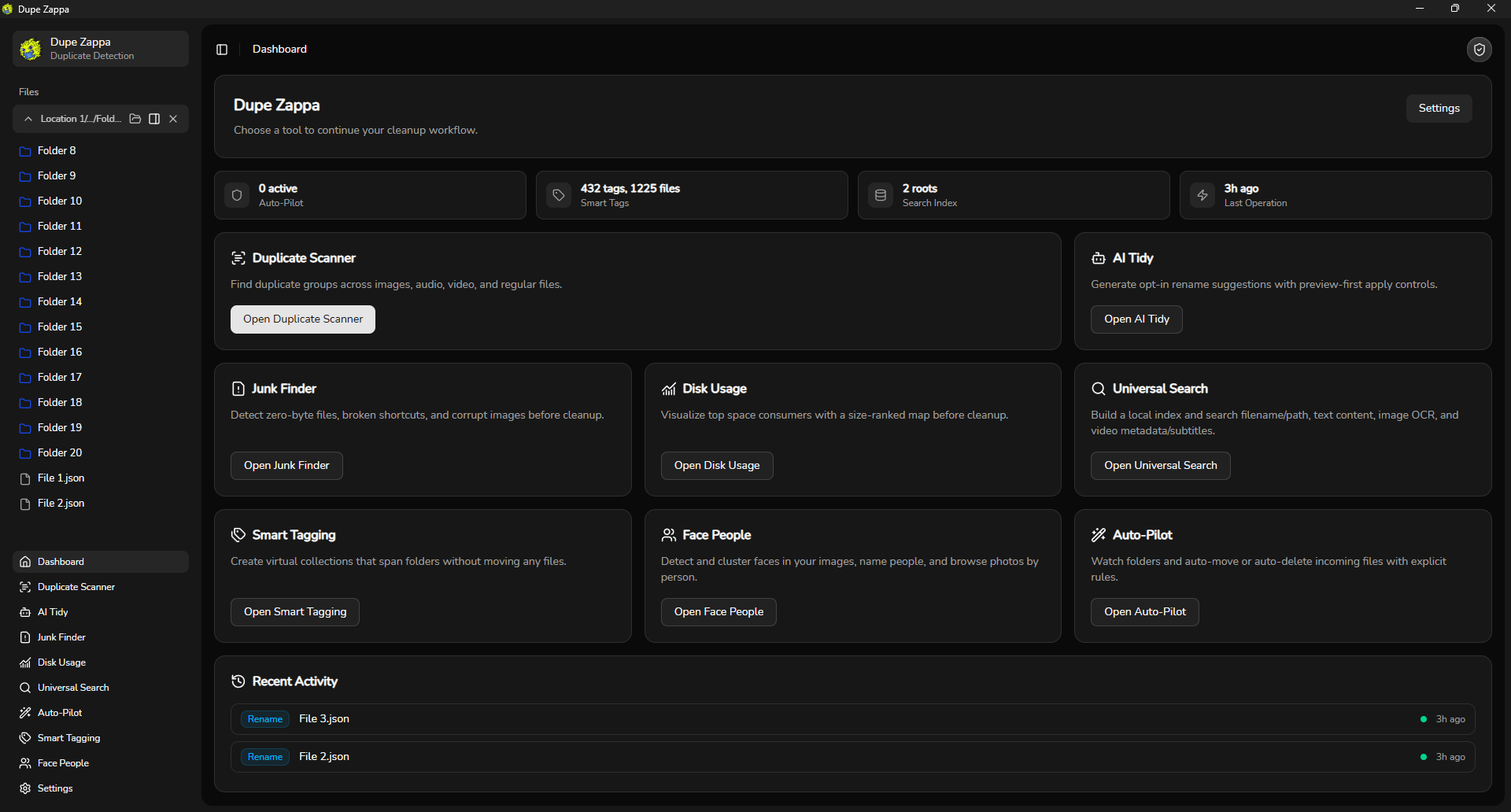Click the 0 active Auto-Pilot stat
The image size is (1511, 812).
point(370,195)
